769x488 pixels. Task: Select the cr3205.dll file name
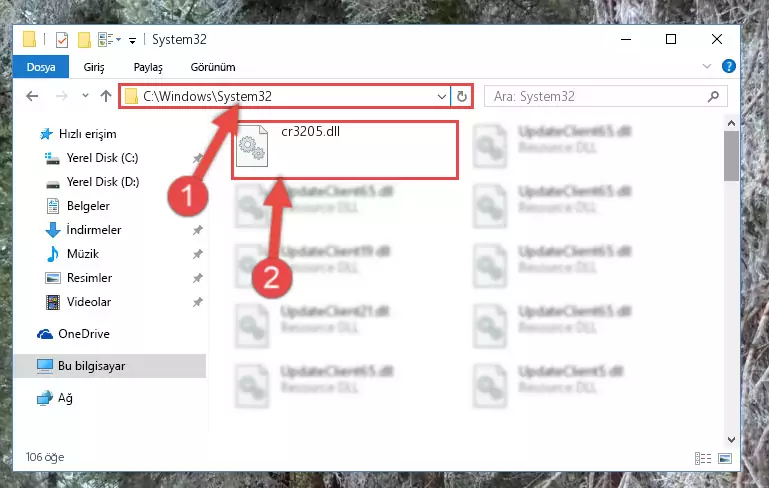(310, 131)
